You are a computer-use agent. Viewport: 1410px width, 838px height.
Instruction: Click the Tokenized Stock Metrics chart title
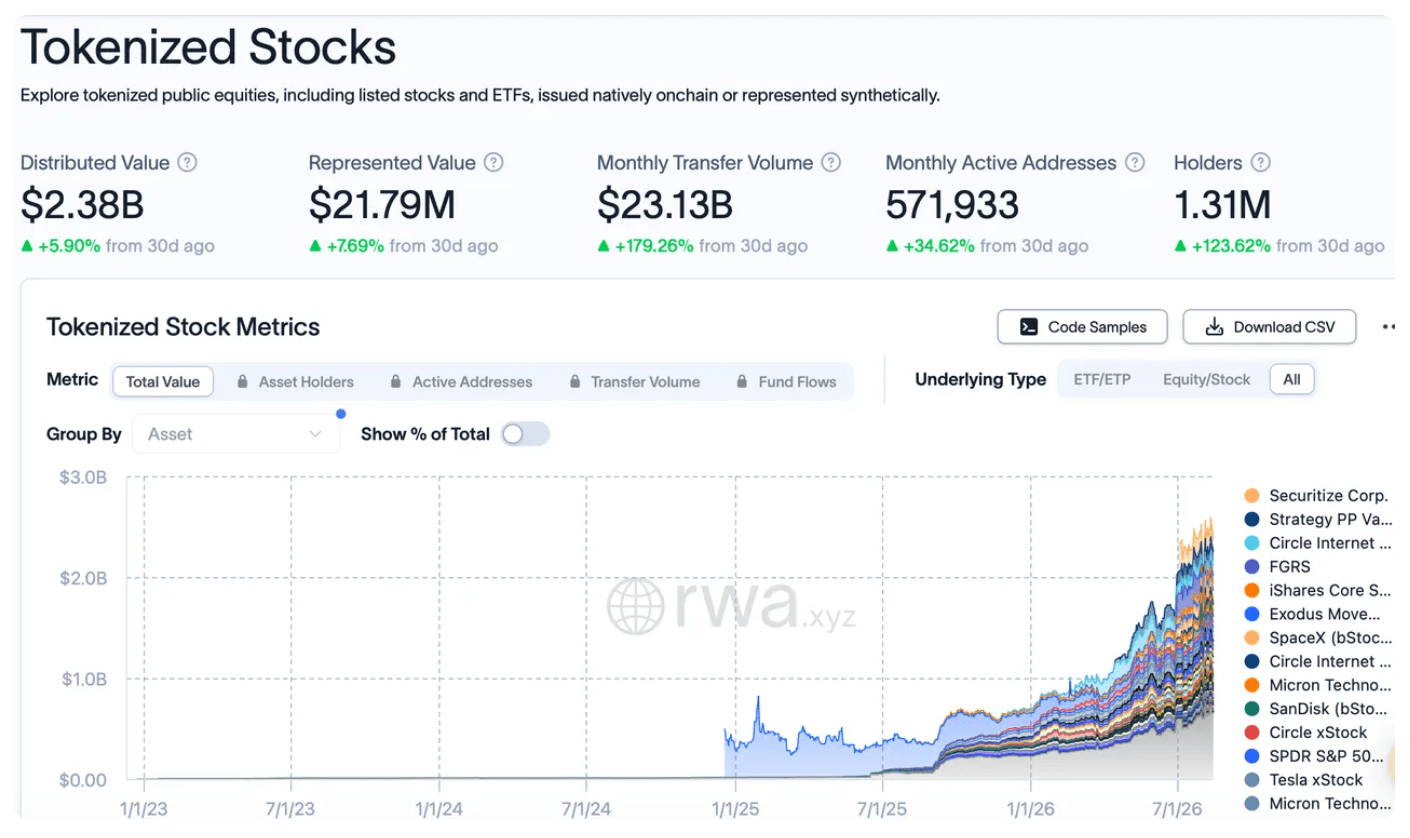tap(183, 327)
